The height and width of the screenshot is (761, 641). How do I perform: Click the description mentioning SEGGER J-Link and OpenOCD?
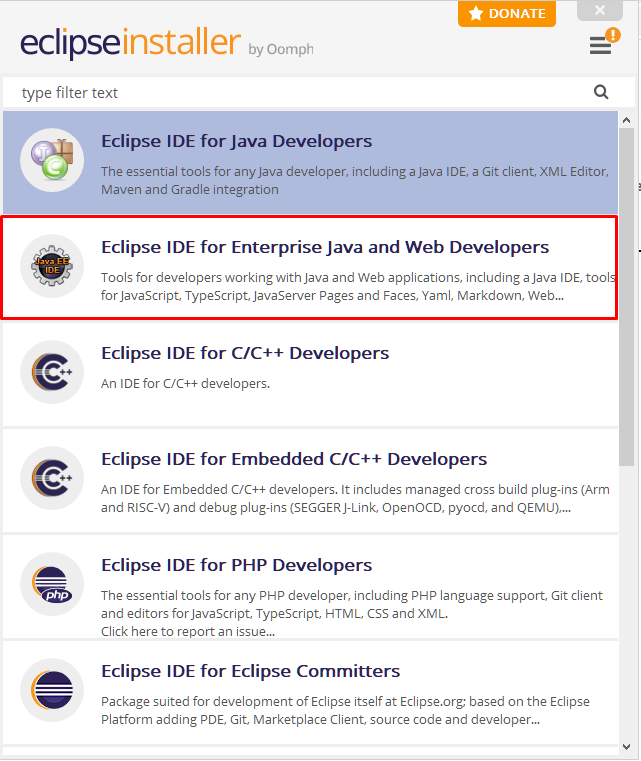[355, 498]
